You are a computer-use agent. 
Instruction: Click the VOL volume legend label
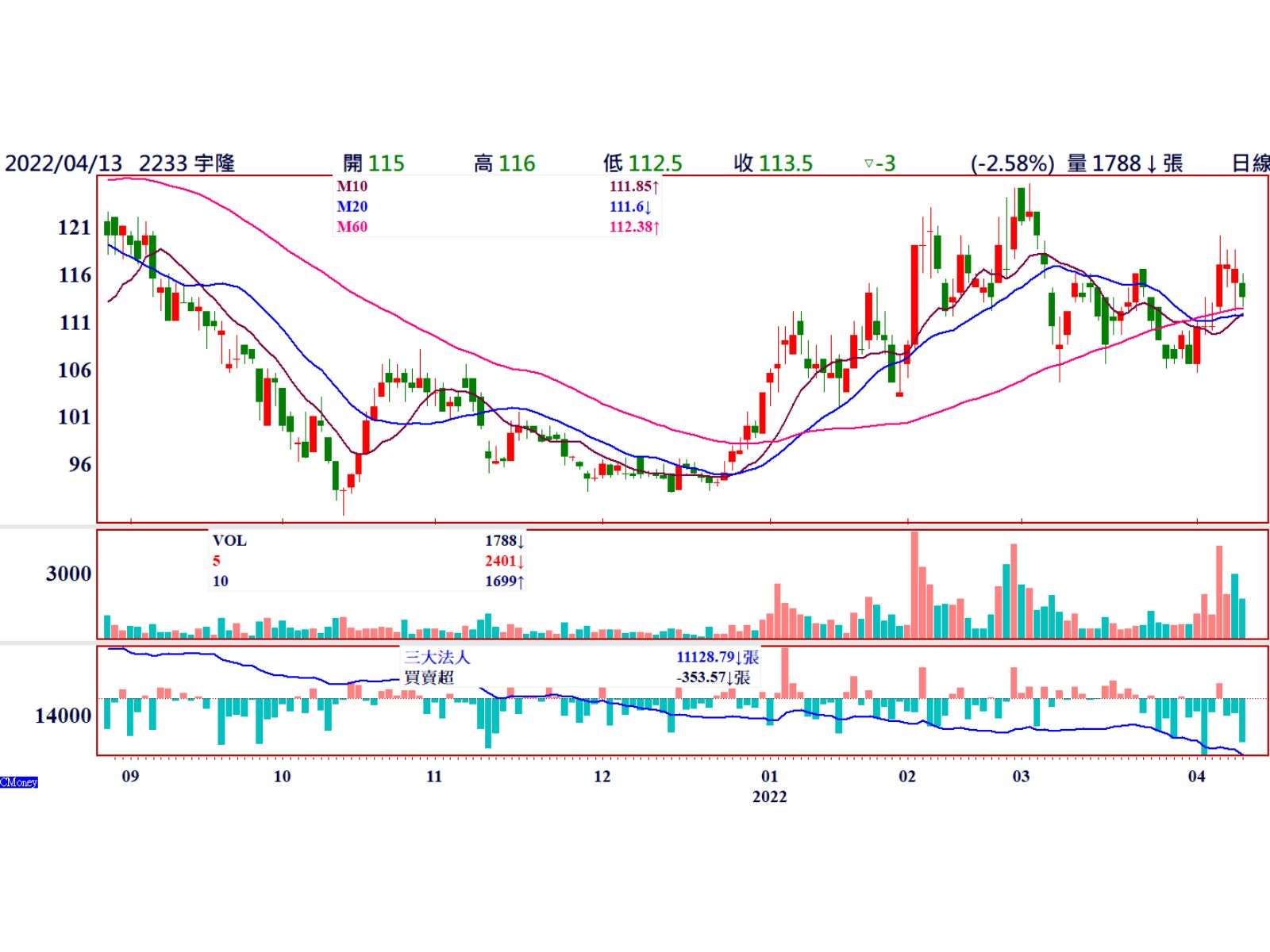pos(229,541)
